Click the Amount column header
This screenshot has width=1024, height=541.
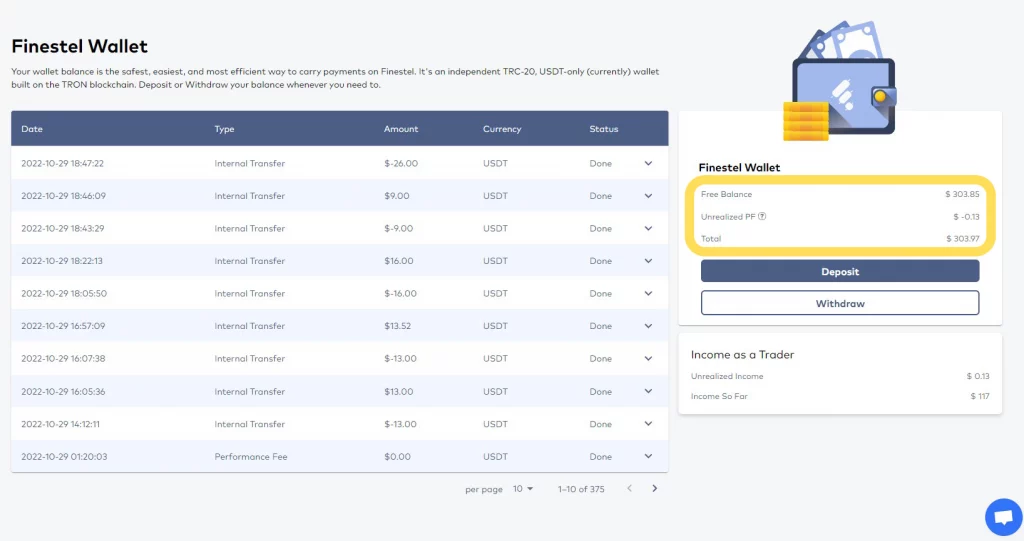(x=401, y=129)
